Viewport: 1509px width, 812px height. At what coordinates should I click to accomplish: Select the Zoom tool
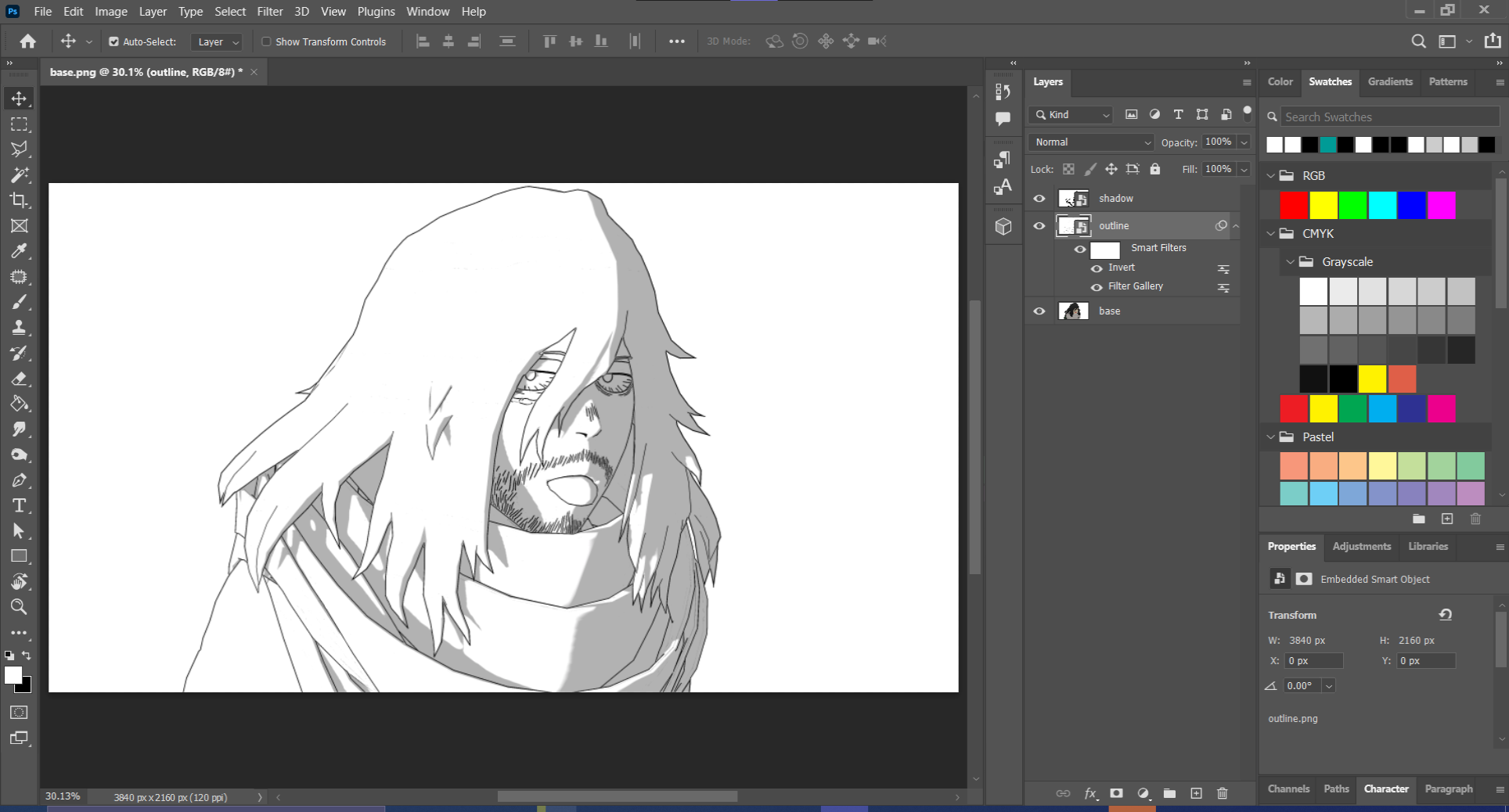point(19,607)
